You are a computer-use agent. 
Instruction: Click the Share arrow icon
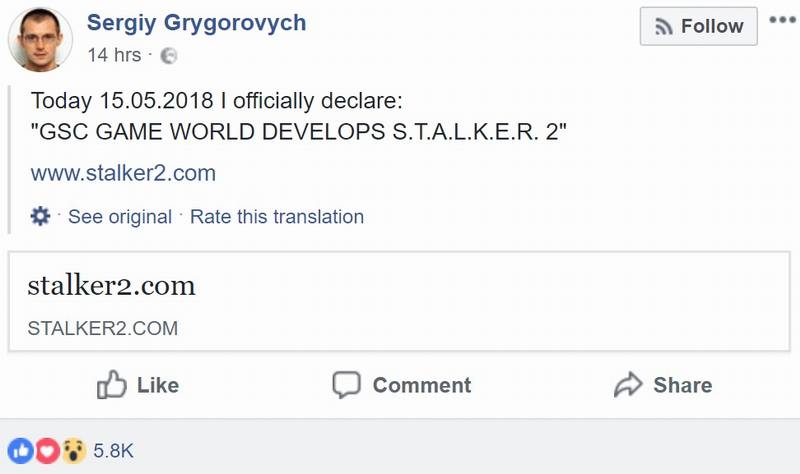(x=628, y=385)
